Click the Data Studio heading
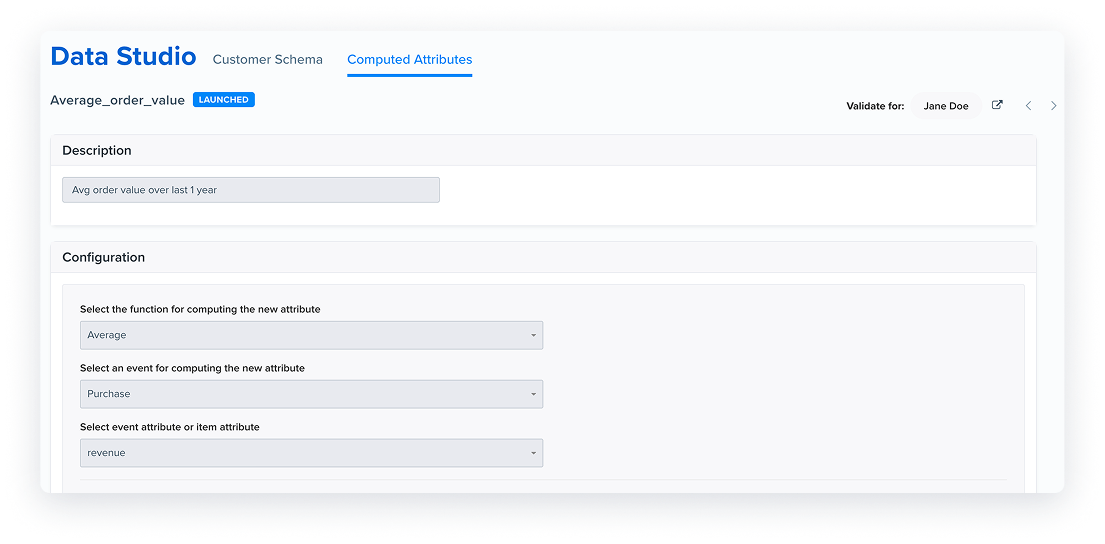 point(123,56)
